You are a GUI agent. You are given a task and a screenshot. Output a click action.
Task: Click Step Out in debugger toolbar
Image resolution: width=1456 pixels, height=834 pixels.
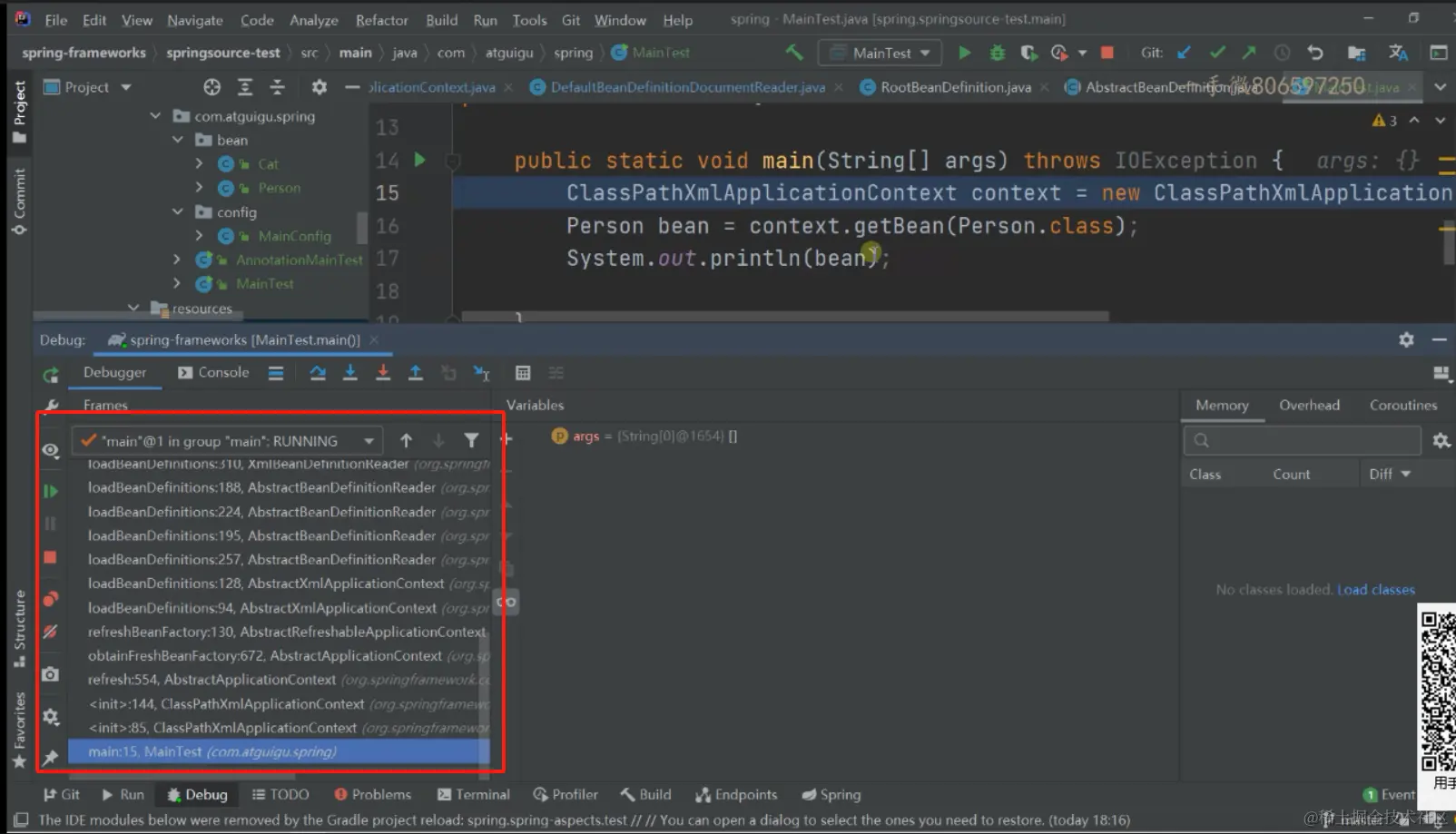pos(415,373)
